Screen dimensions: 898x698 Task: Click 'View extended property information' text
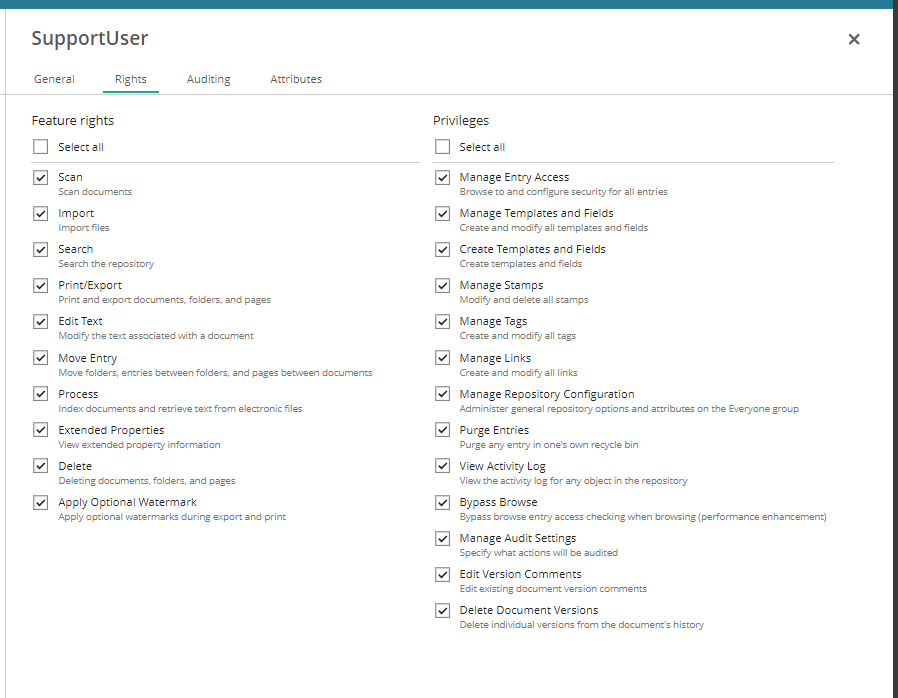[x=139, y=445]
